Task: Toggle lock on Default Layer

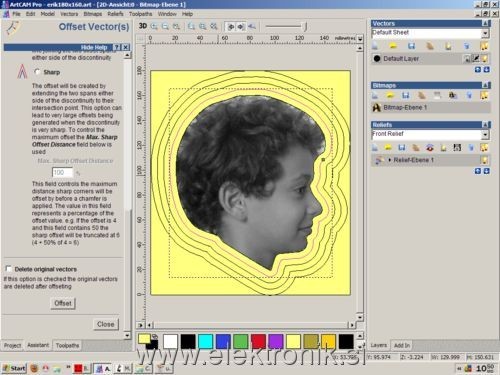Action: coord(467,59)
